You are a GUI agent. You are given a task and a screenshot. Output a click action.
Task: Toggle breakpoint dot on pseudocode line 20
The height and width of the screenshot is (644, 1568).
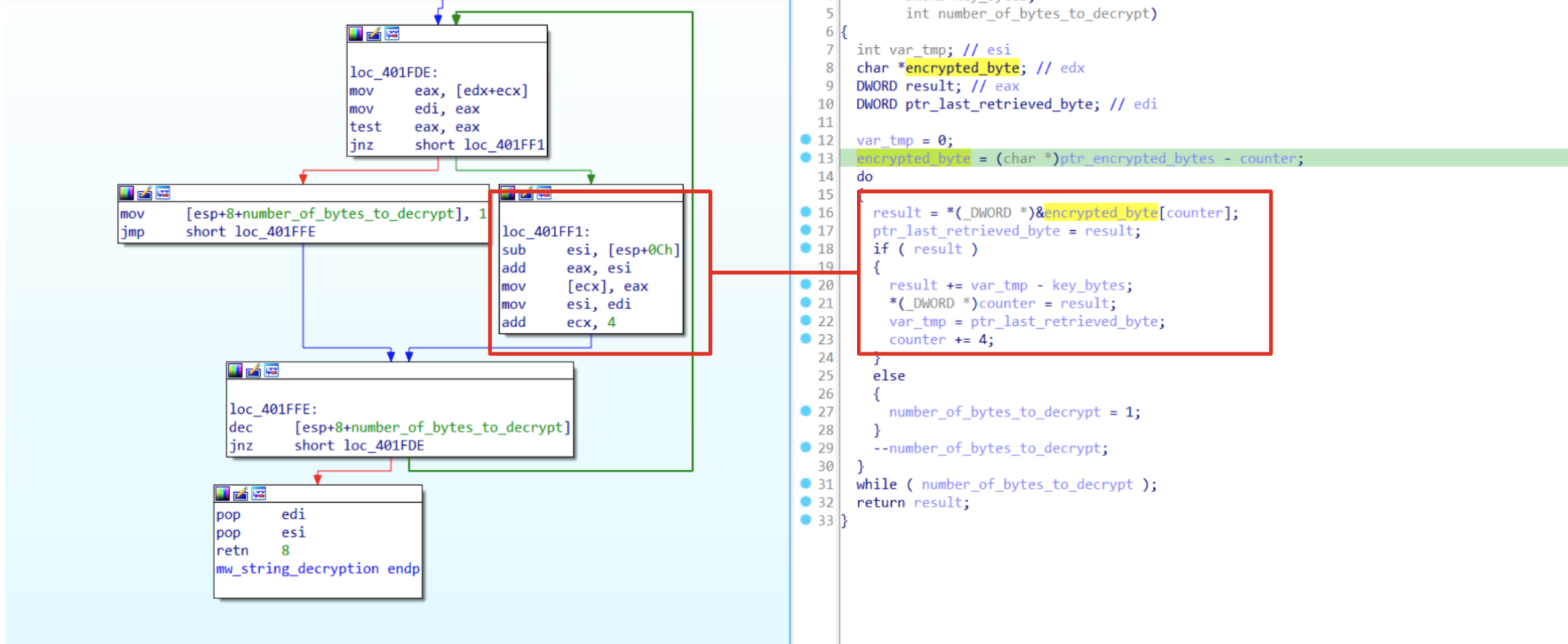click(806, 284)
